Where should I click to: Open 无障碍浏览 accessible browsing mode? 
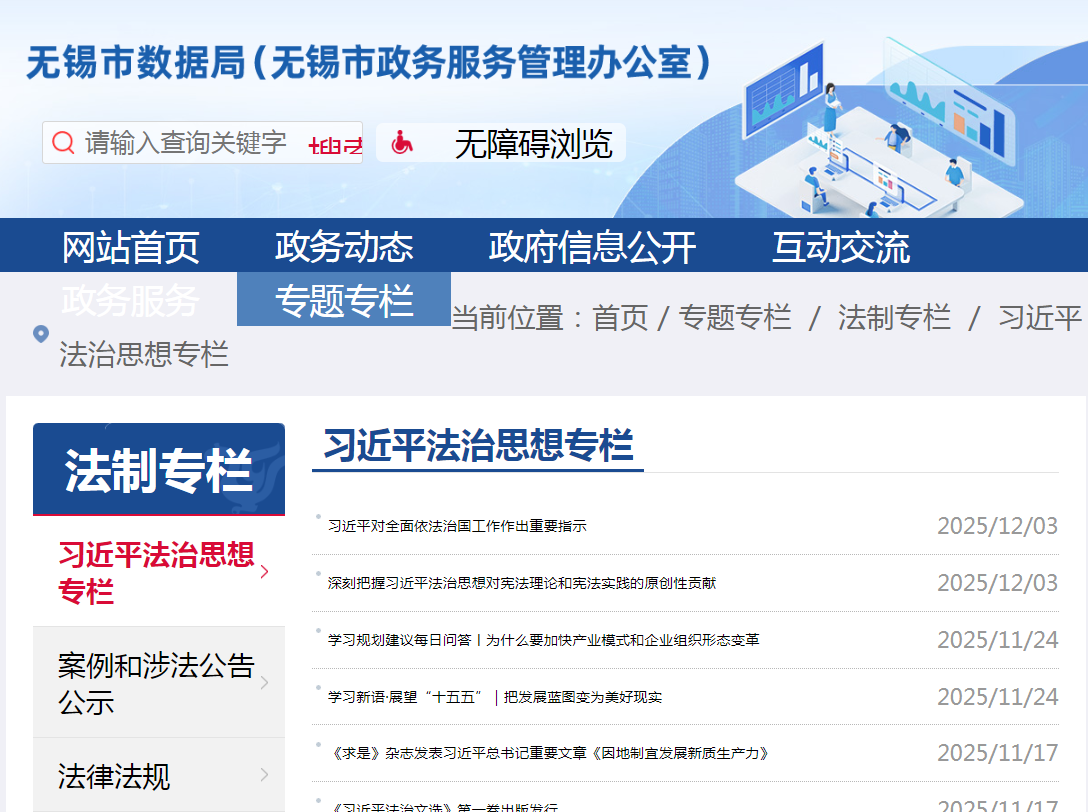coord(532,144)
